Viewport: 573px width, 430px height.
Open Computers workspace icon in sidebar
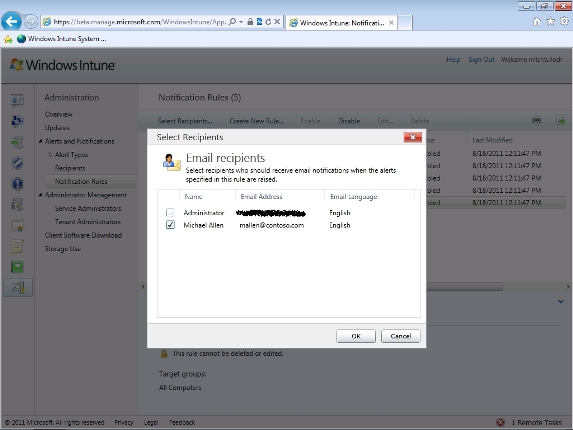pyautogui.click(x=17, y=121)
